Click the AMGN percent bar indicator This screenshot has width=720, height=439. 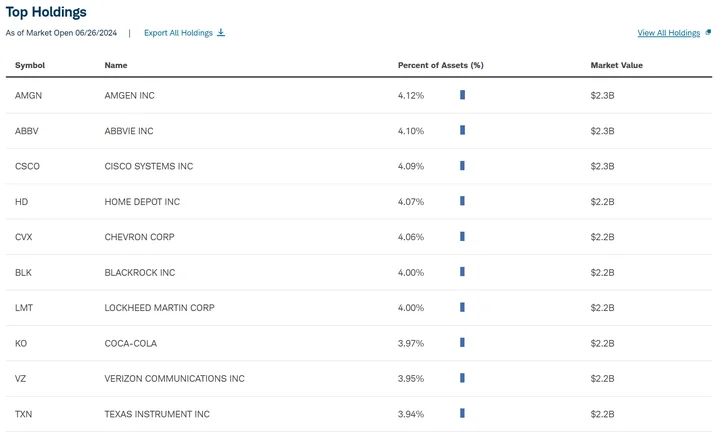coord(462,95)
